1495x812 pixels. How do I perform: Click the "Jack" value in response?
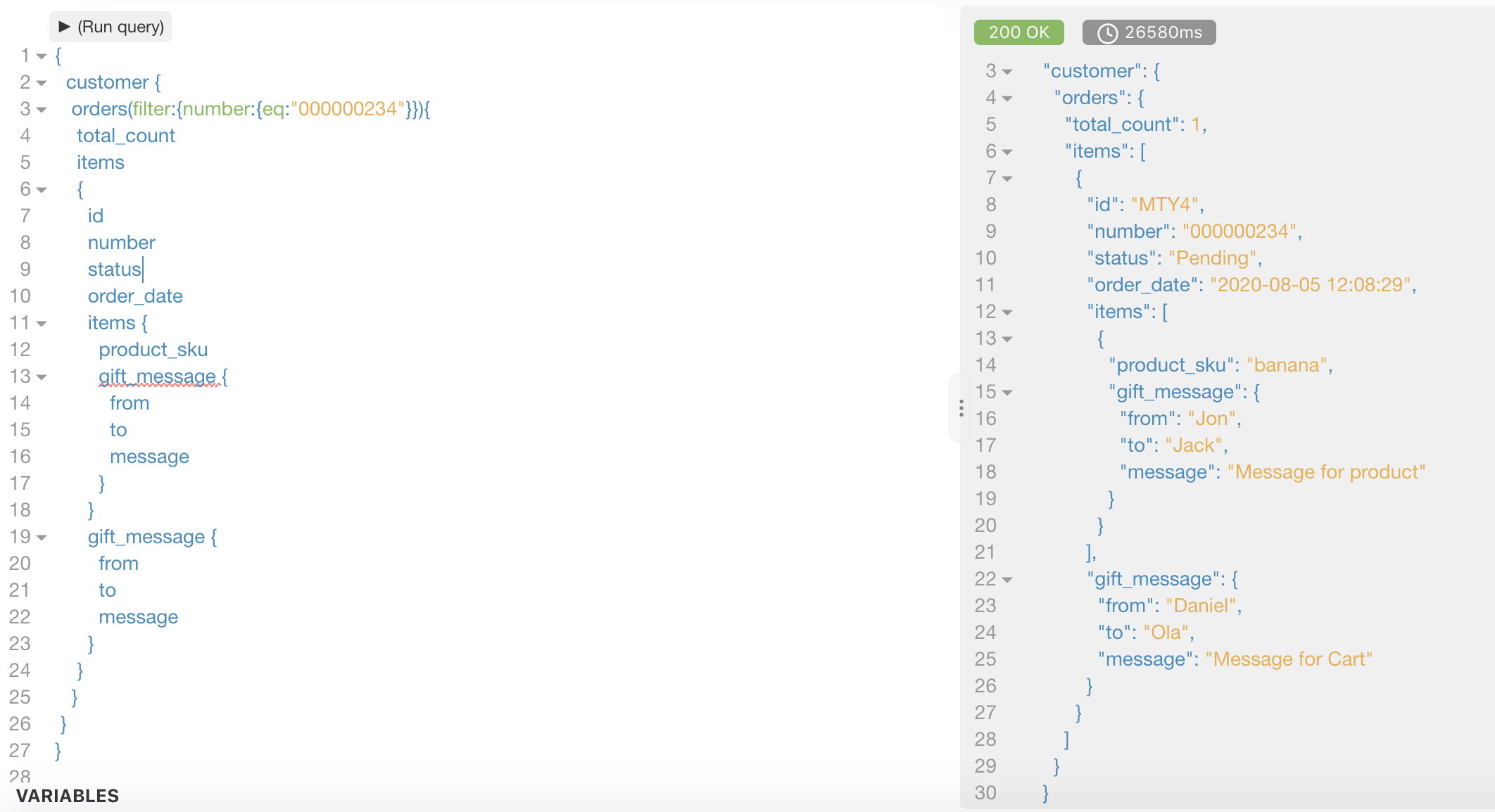[1194, 445]
